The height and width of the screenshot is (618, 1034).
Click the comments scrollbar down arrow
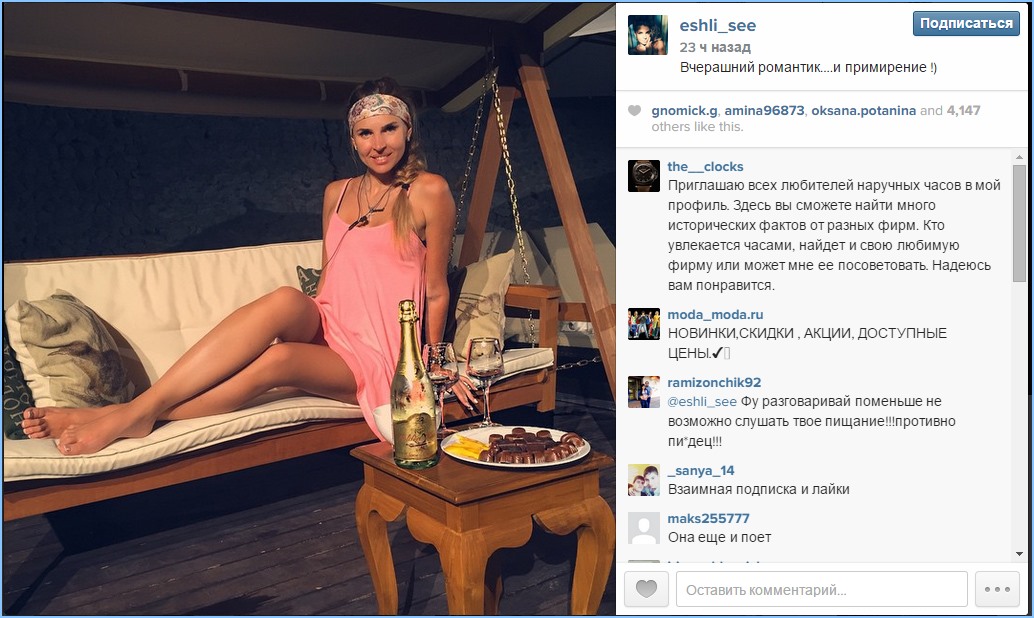click(1019, 554)
